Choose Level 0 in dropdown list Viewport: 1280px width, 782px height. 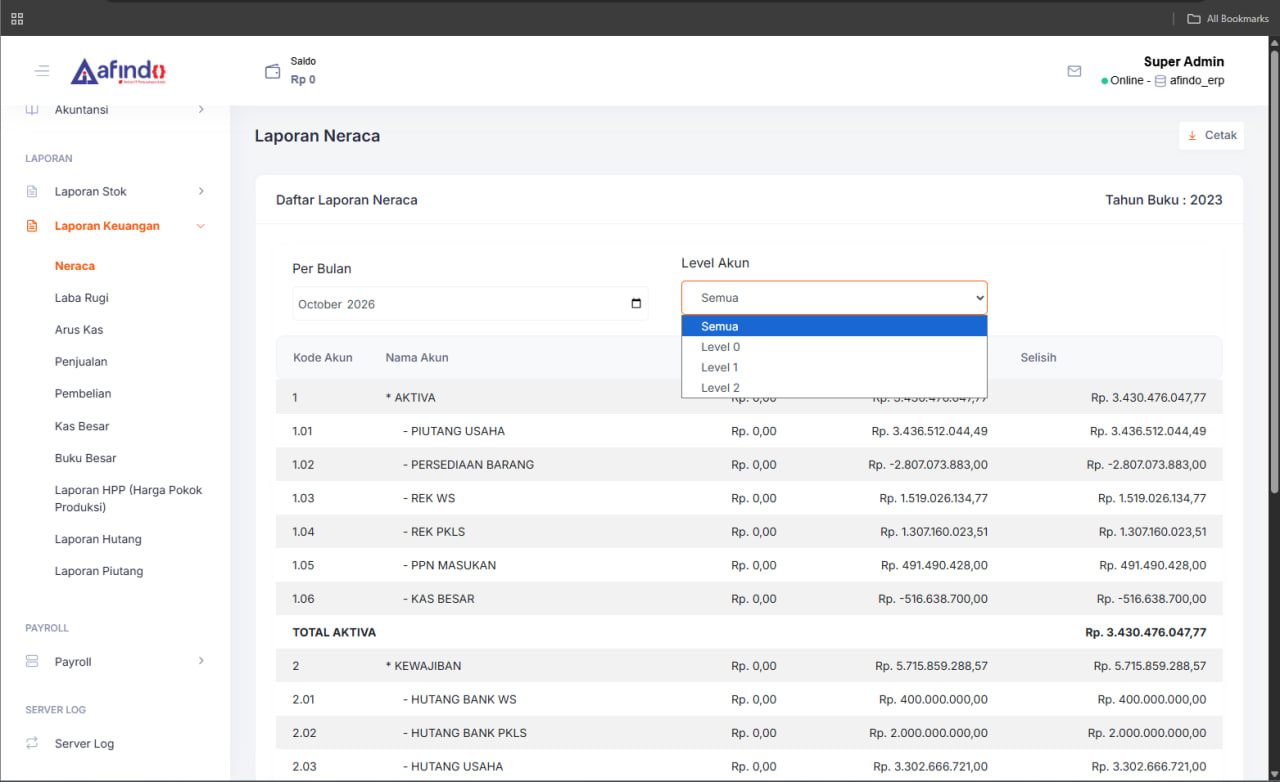(834, 347)
